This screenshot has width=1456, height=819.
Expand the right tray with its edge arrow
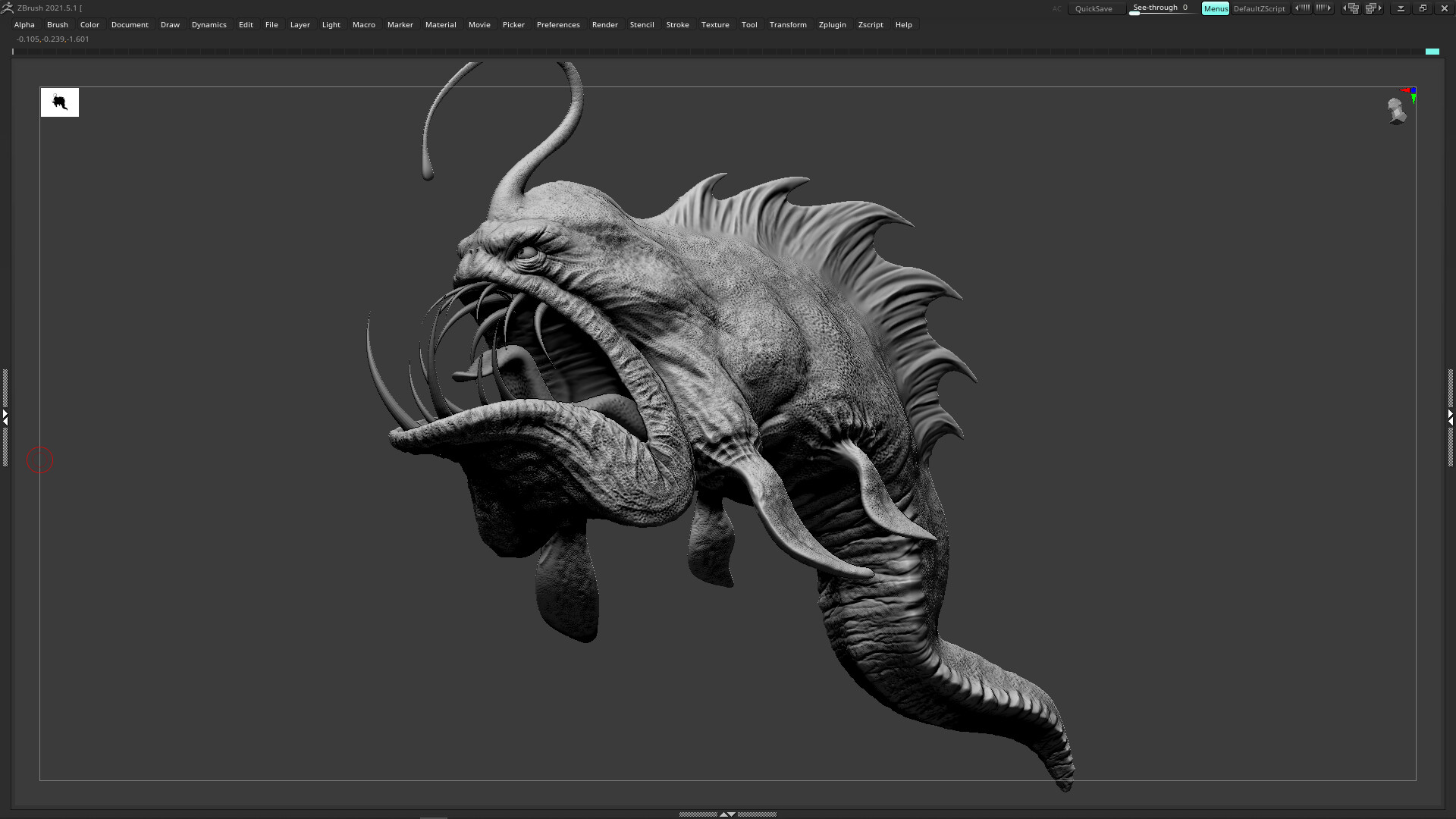click(1451, 420)
